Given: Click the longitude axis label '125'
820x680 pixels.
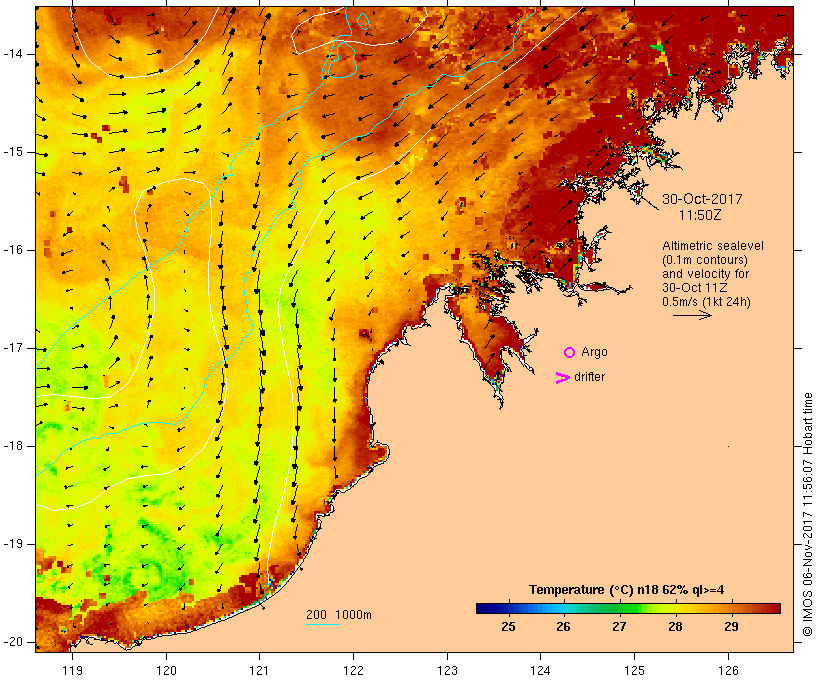Looking at the screenshot, I should [635, 670].
